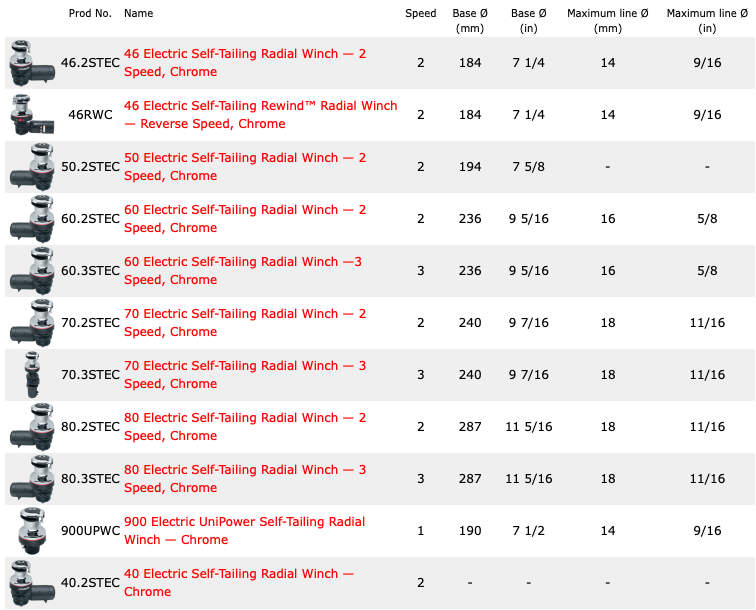Open the 40 Electric Self-Tailing Radial Winch link
The width and height of the screenshot is (756, 610).
coord(238,582)
